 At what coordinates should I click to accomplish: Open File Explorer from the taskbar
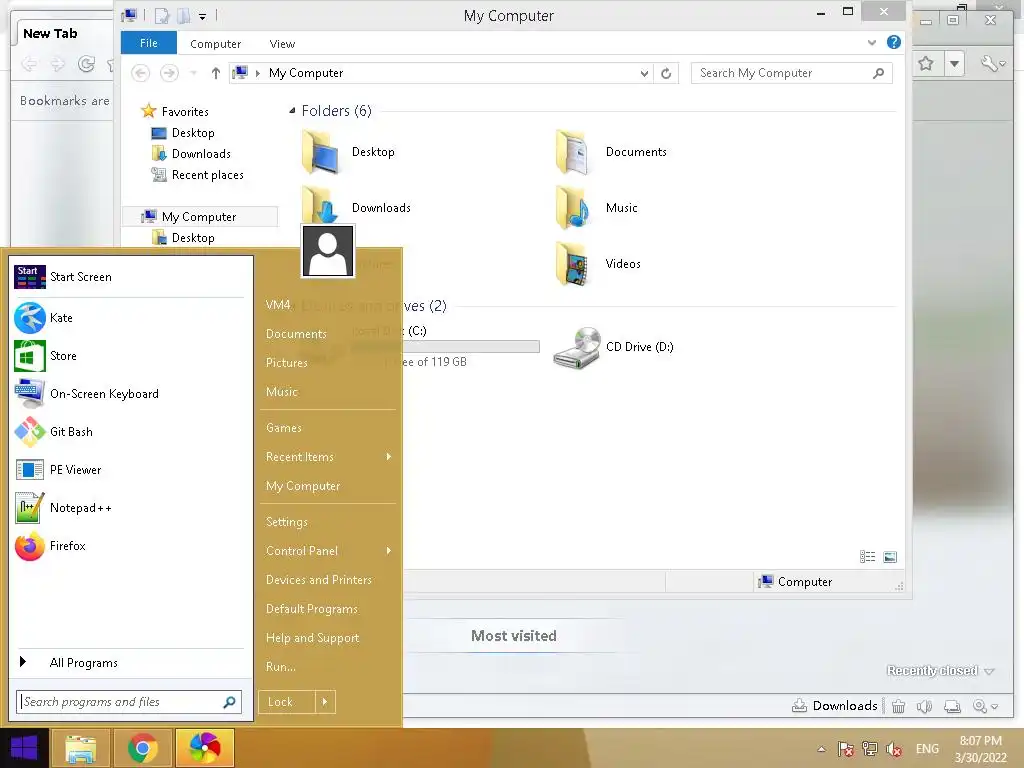point(80,748)
